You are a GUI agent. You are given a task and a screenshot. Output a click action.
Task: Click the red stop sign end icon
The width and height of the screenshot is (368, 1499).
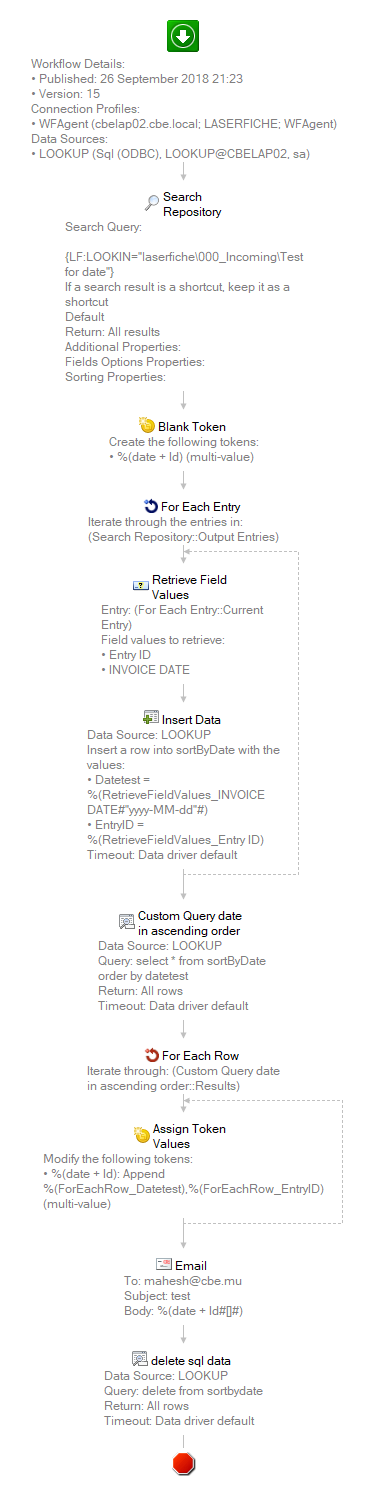click(184, 1463)
